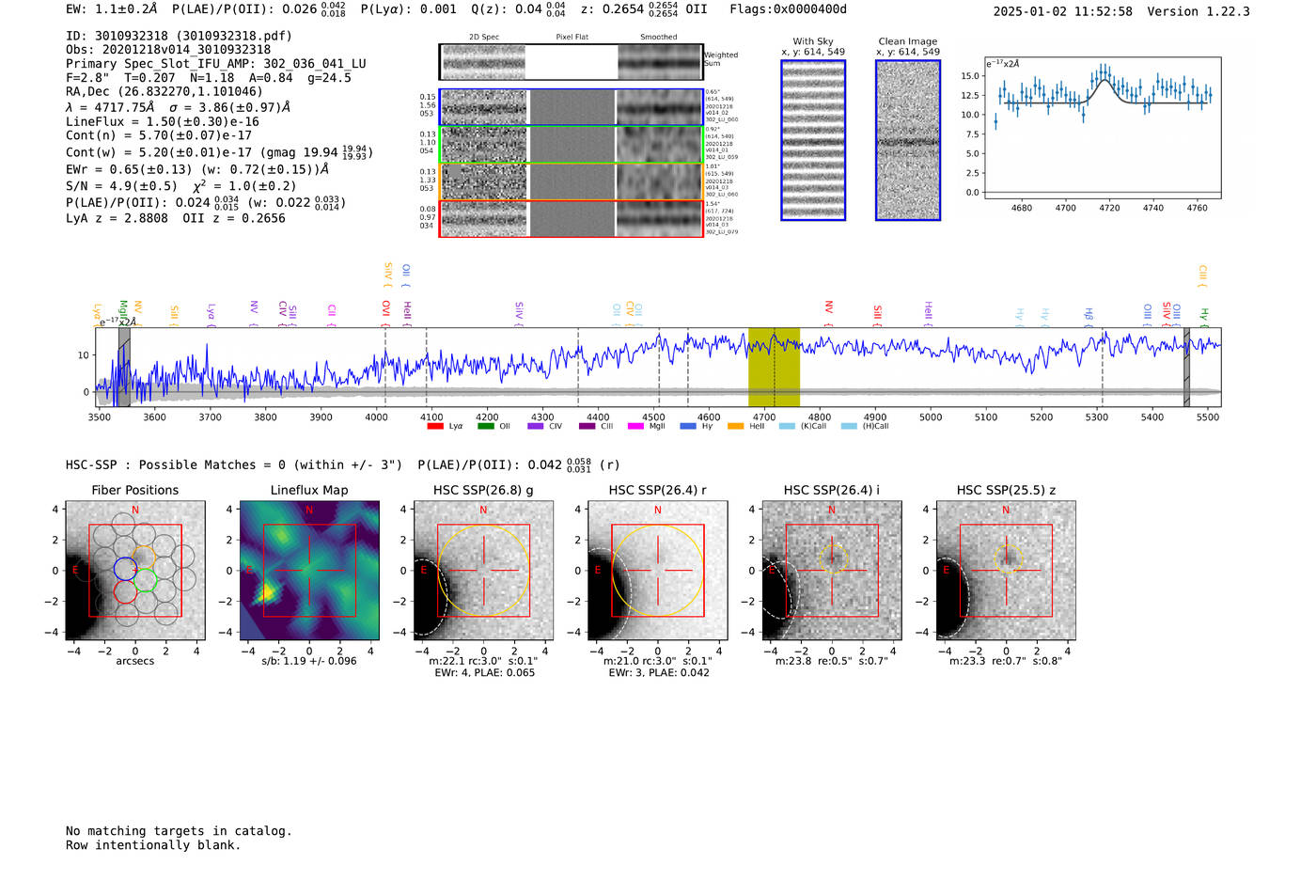Image resolution: width=1316 pixels, height=896 pixels.
Task: Click the red Lyα legend swatch
Action: click(434, 426)
